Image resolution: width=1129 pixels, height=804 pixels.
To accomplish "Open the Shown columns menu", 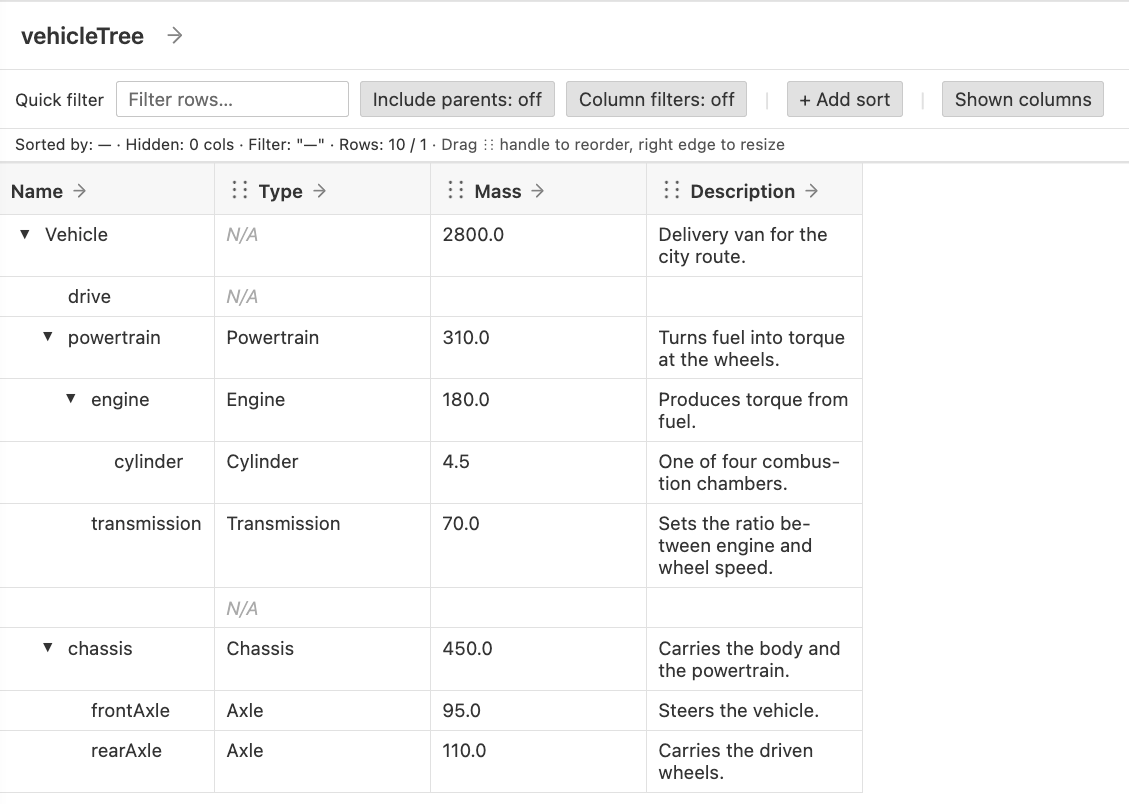I will click(1023, 99).
